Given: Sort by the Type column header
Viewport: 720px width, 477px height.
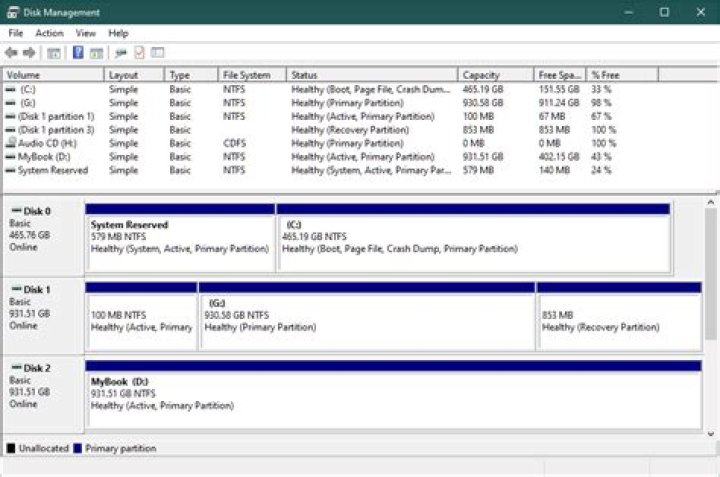Looking at the screenshot, I should click(191, 75).
